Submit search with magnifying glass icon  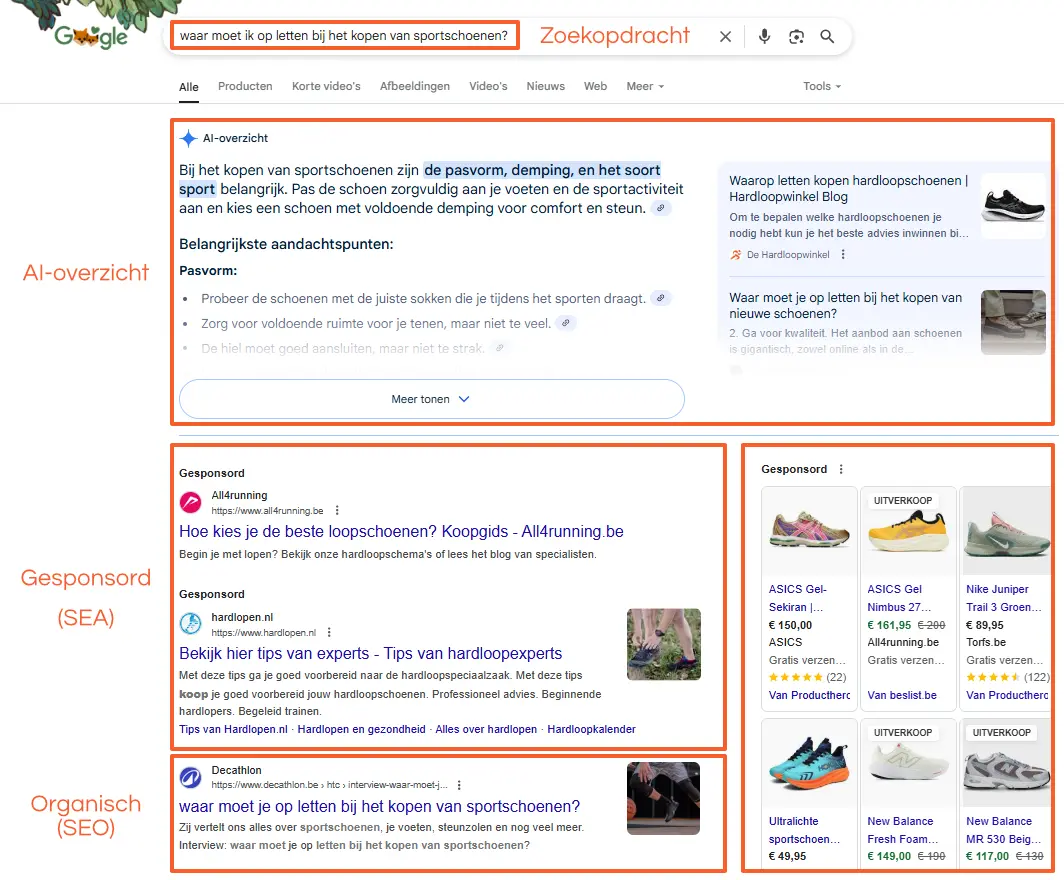(x=826, y=36)
